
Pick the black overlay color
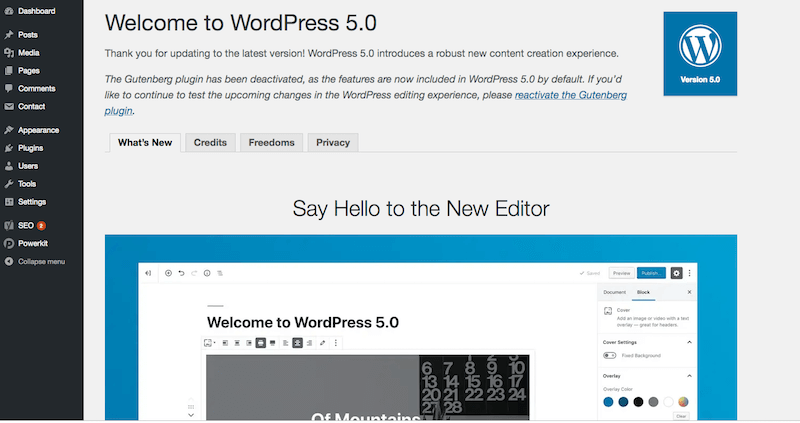[x=638, y=402]
